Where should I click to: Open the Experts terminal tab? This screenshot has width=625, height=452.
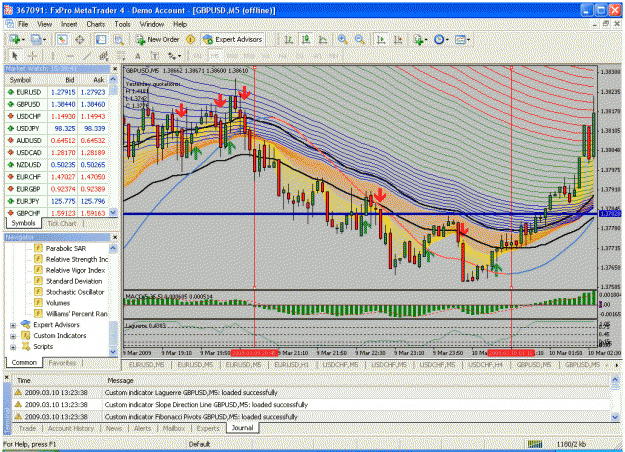(208, 428)
